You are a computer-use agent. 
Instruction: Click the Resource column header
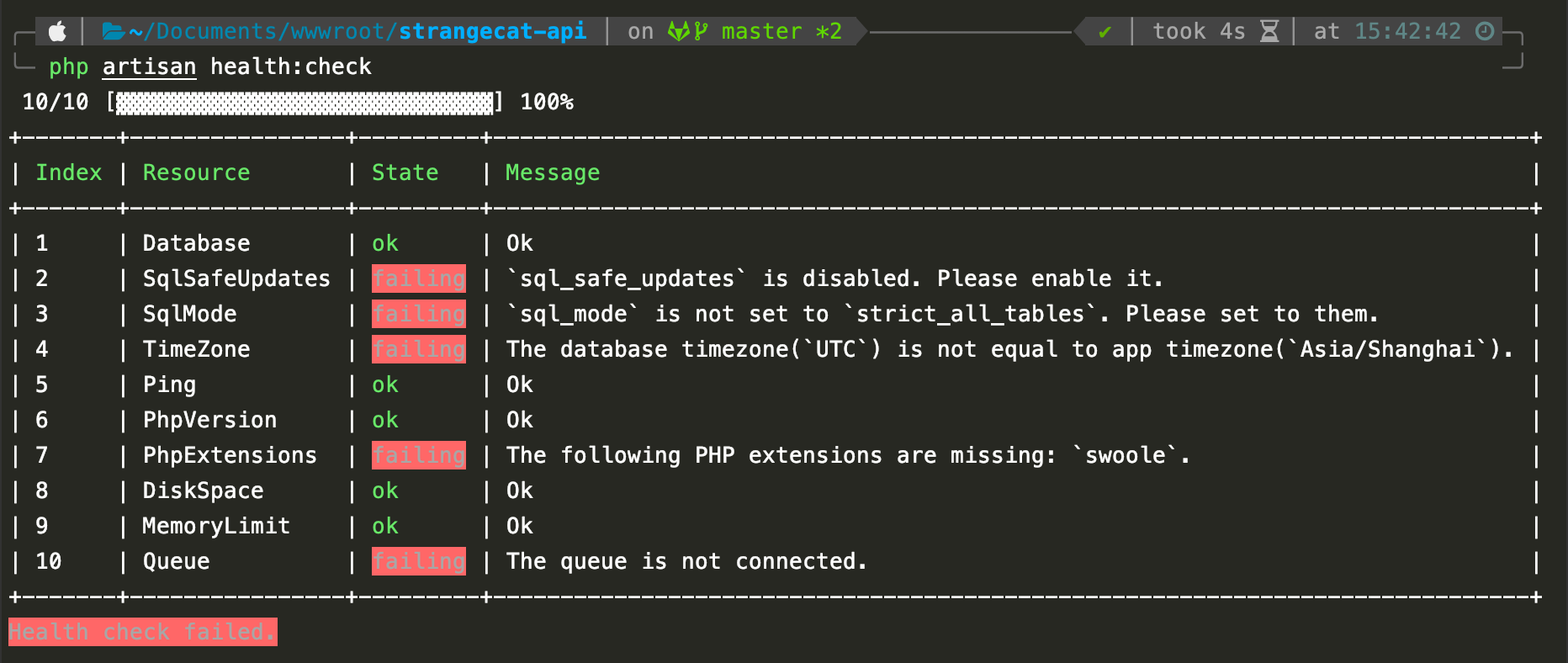[x=196, y=172]
